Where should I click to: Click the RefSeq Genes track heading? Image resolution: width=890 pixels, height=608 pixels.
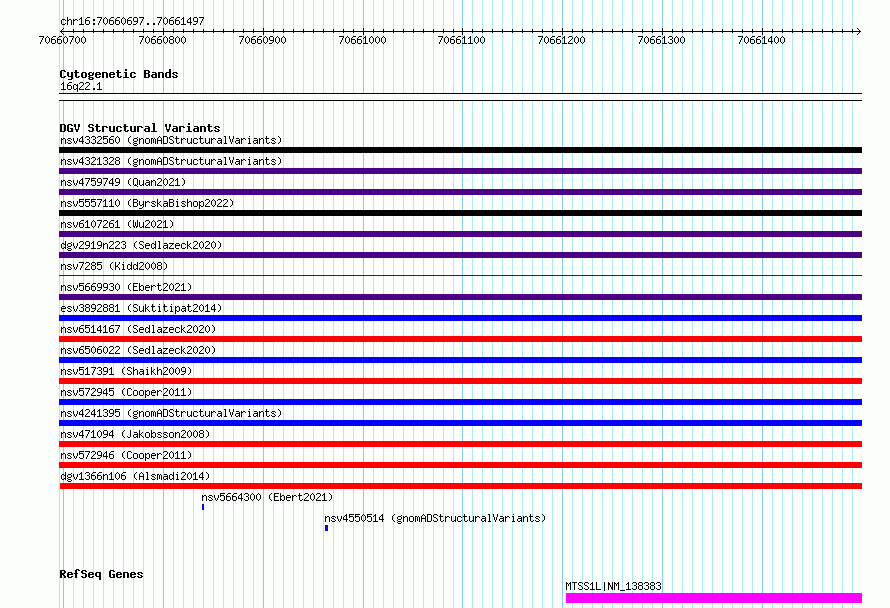tap(101, 574)
